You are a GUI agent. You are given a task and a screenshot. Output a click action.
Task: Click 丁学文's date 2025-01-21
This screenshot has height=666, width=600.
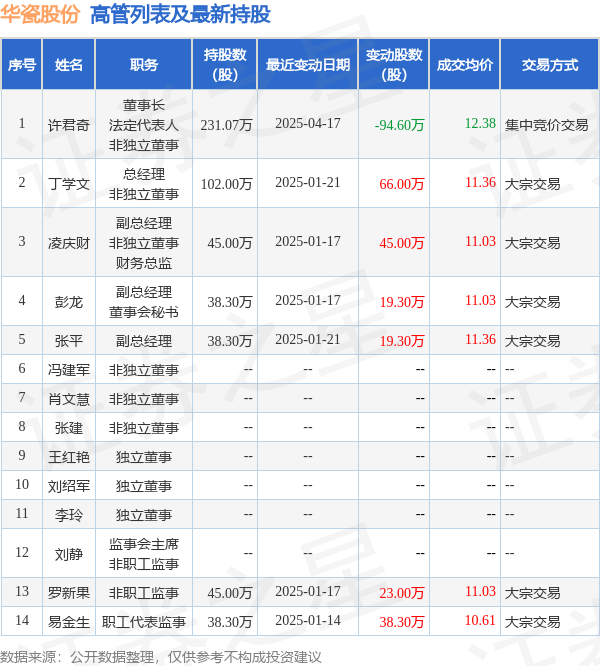[308, 182]
